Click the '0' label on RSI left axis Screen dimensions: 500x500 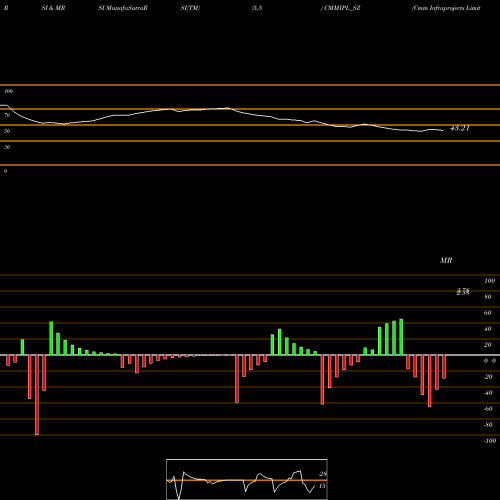click(5, 171)
